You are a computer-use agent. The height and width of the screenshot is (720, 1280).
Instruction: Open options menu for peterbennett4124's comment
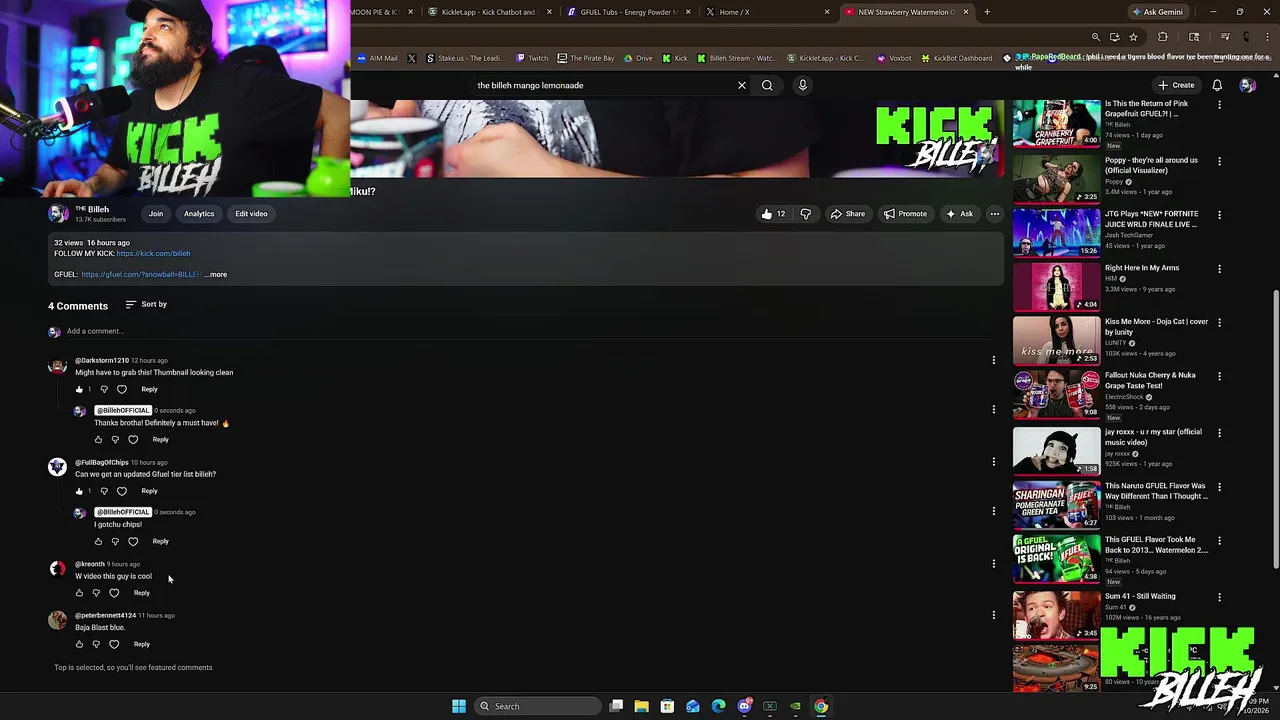994,615
